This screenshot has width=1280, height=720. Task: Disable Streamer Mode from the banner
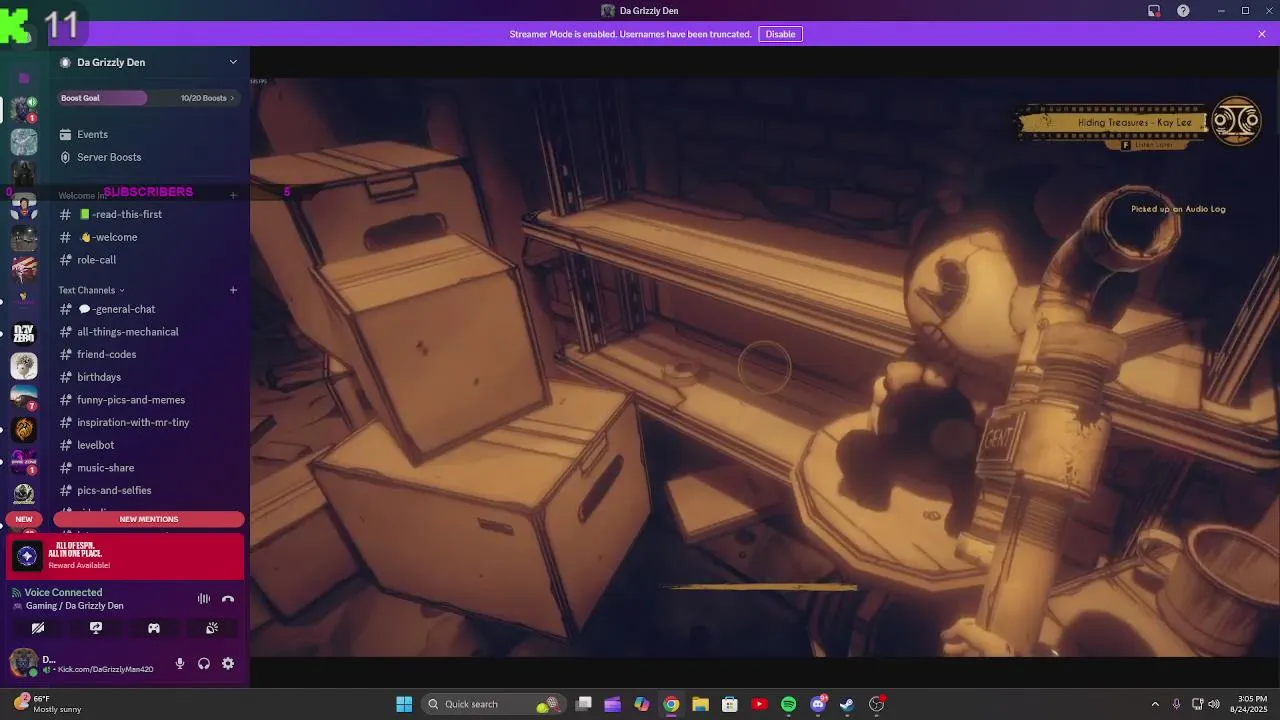point(780,34)
